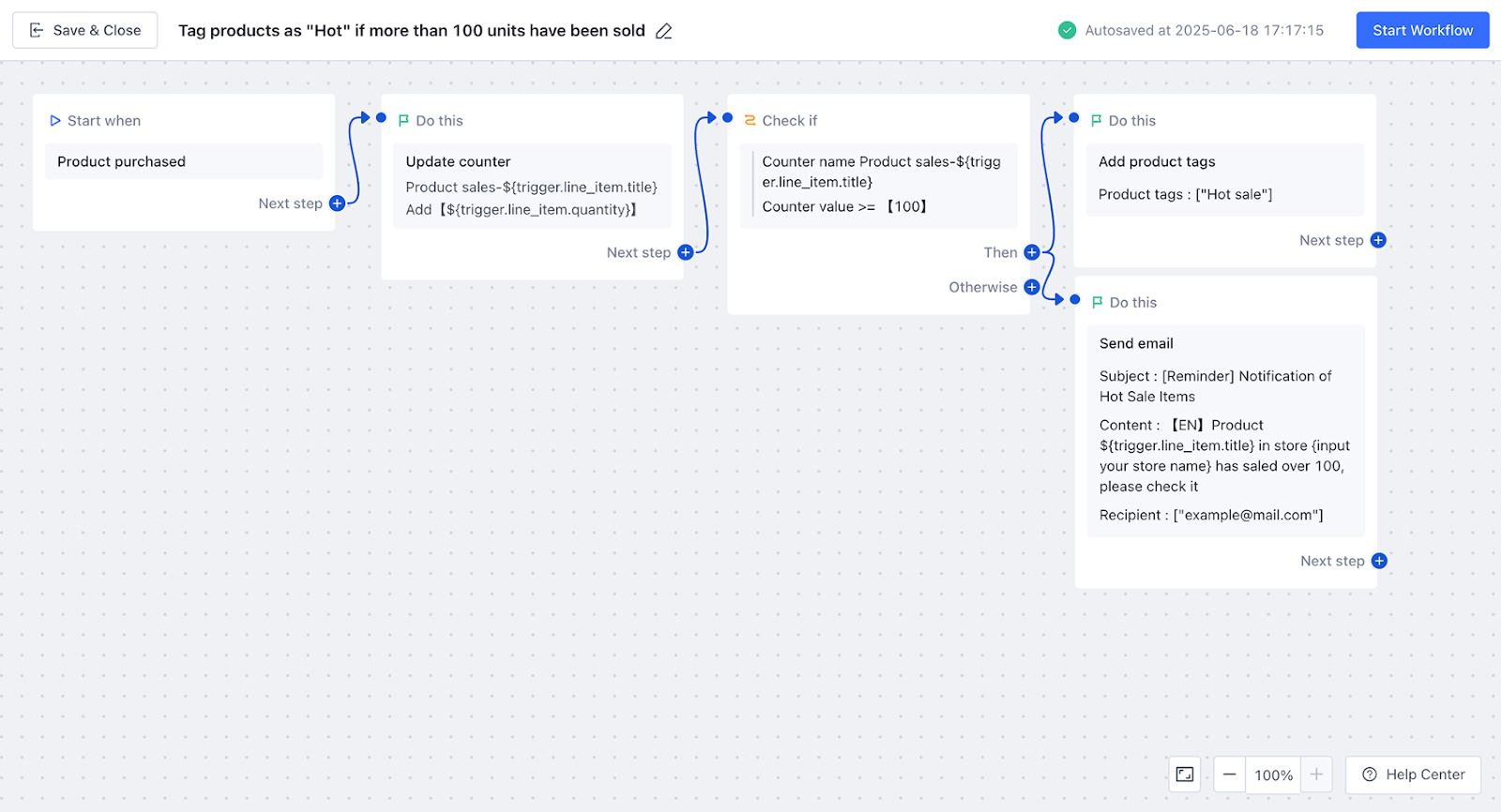Select the Add product tags action

click(x=1224, y=178)
